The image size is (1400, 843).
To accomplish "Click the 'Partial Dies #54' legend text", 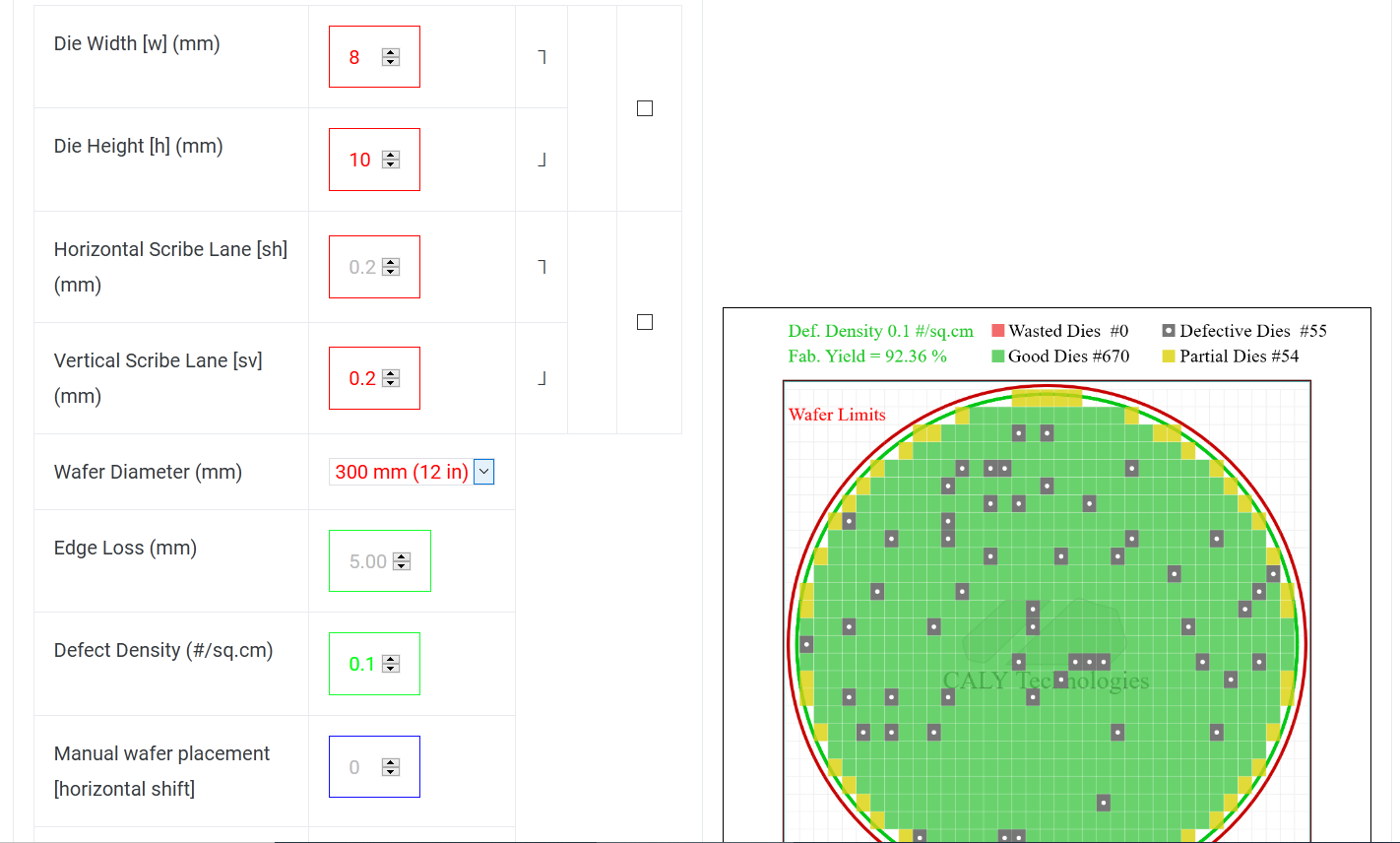I will tap(1240, 357).
